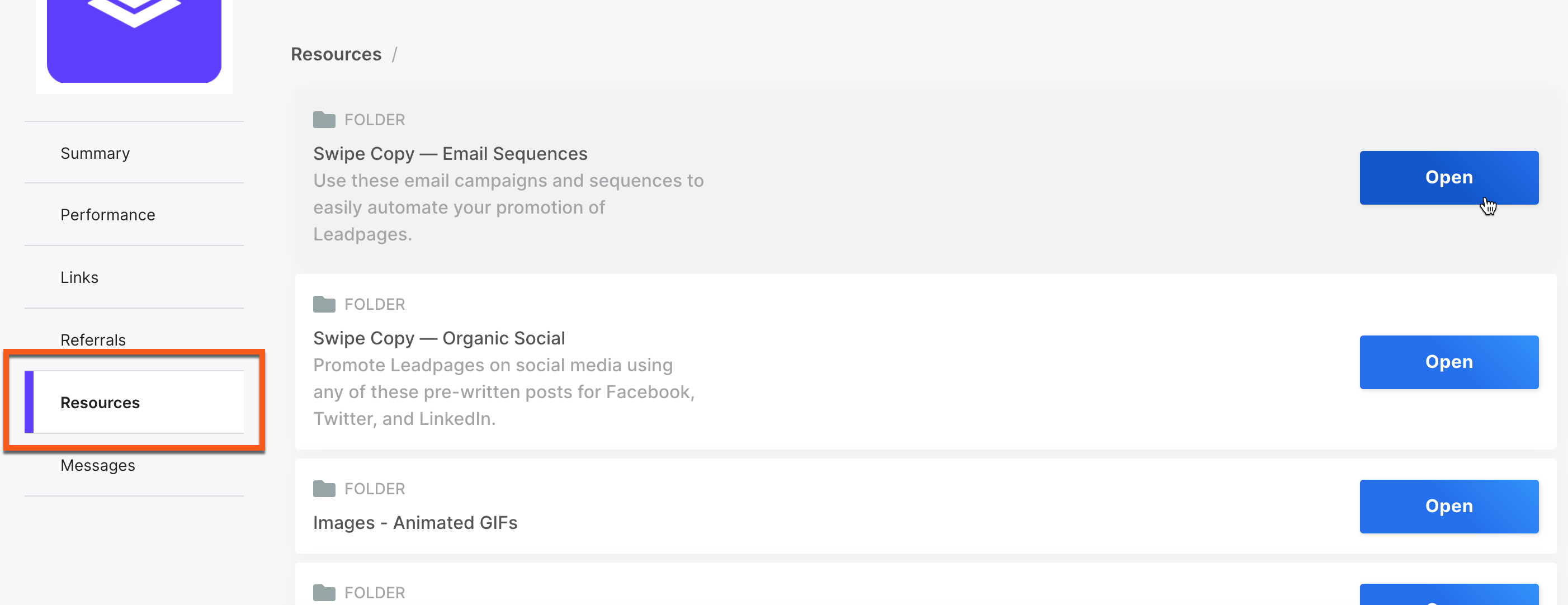Go to the Summary section

[95, 153]
